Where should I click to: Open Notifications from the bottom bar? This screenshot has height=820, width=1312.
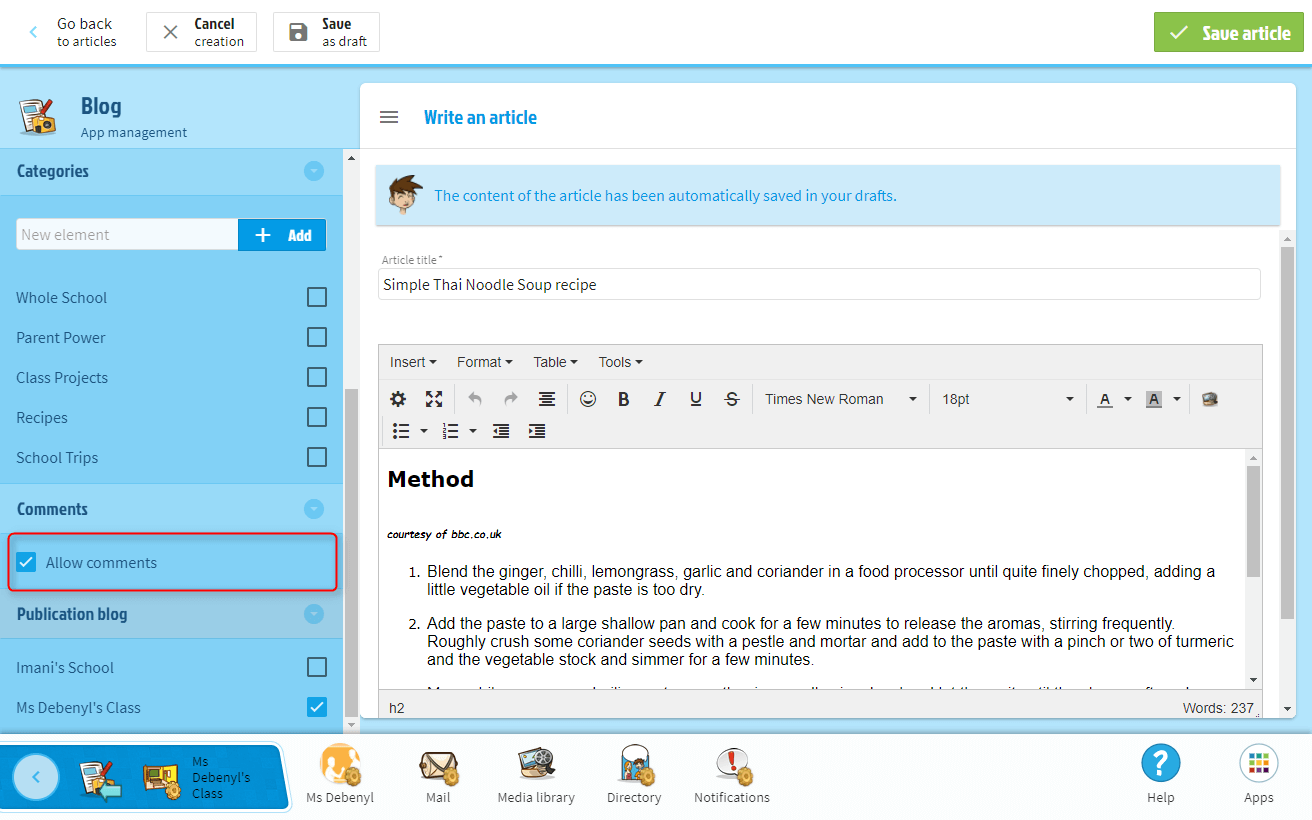coord(732,766)
